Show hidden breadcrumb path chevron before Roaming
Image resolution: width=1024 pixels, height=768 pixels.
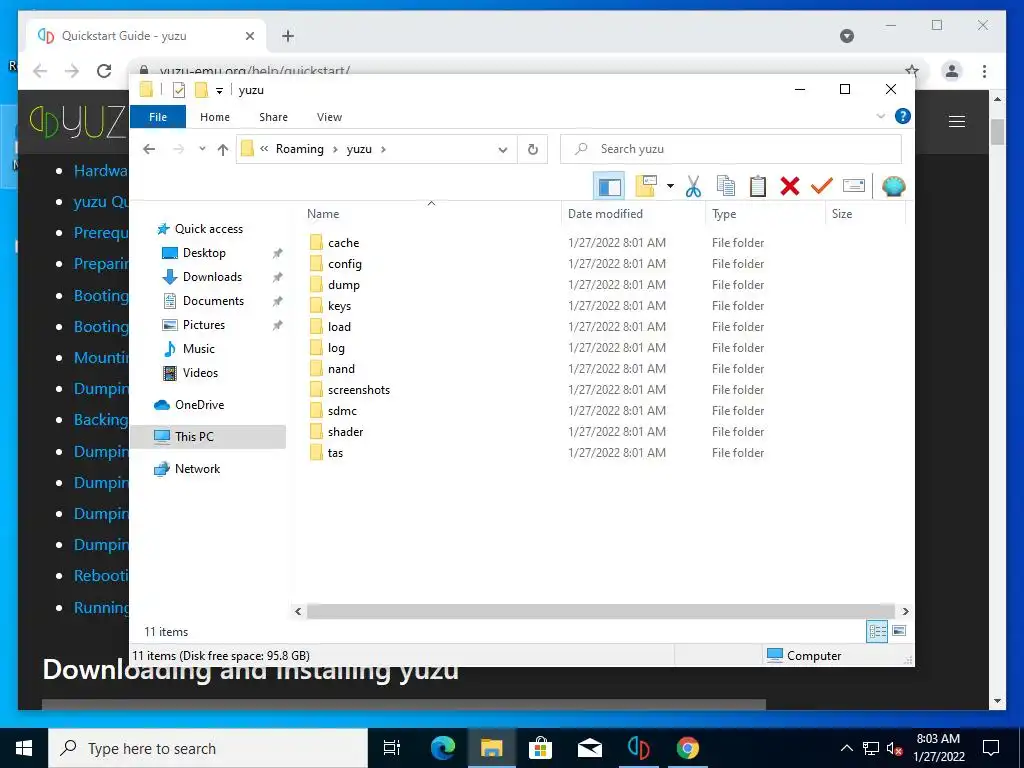point(264,149)
